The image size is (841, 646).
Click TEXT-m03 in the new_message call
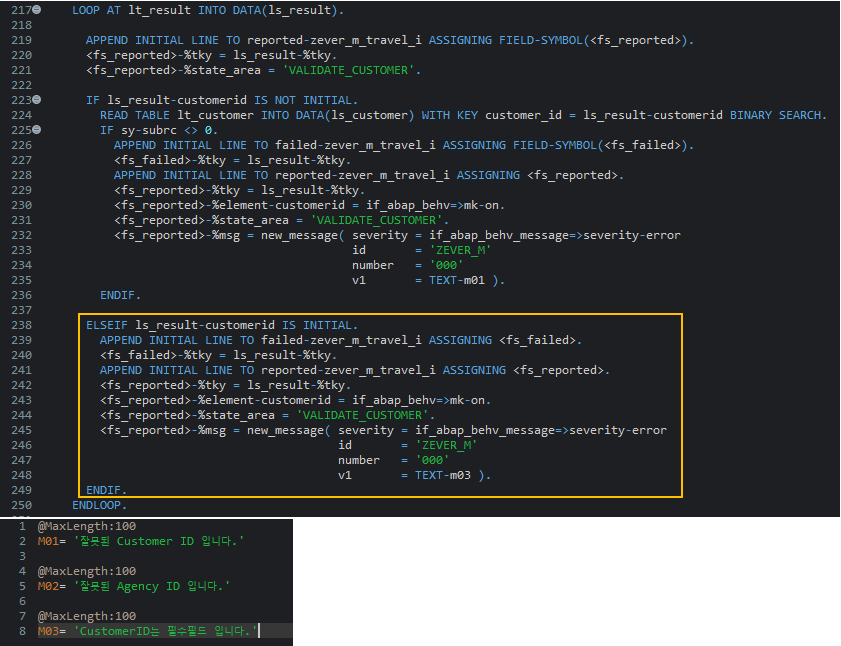442,475
